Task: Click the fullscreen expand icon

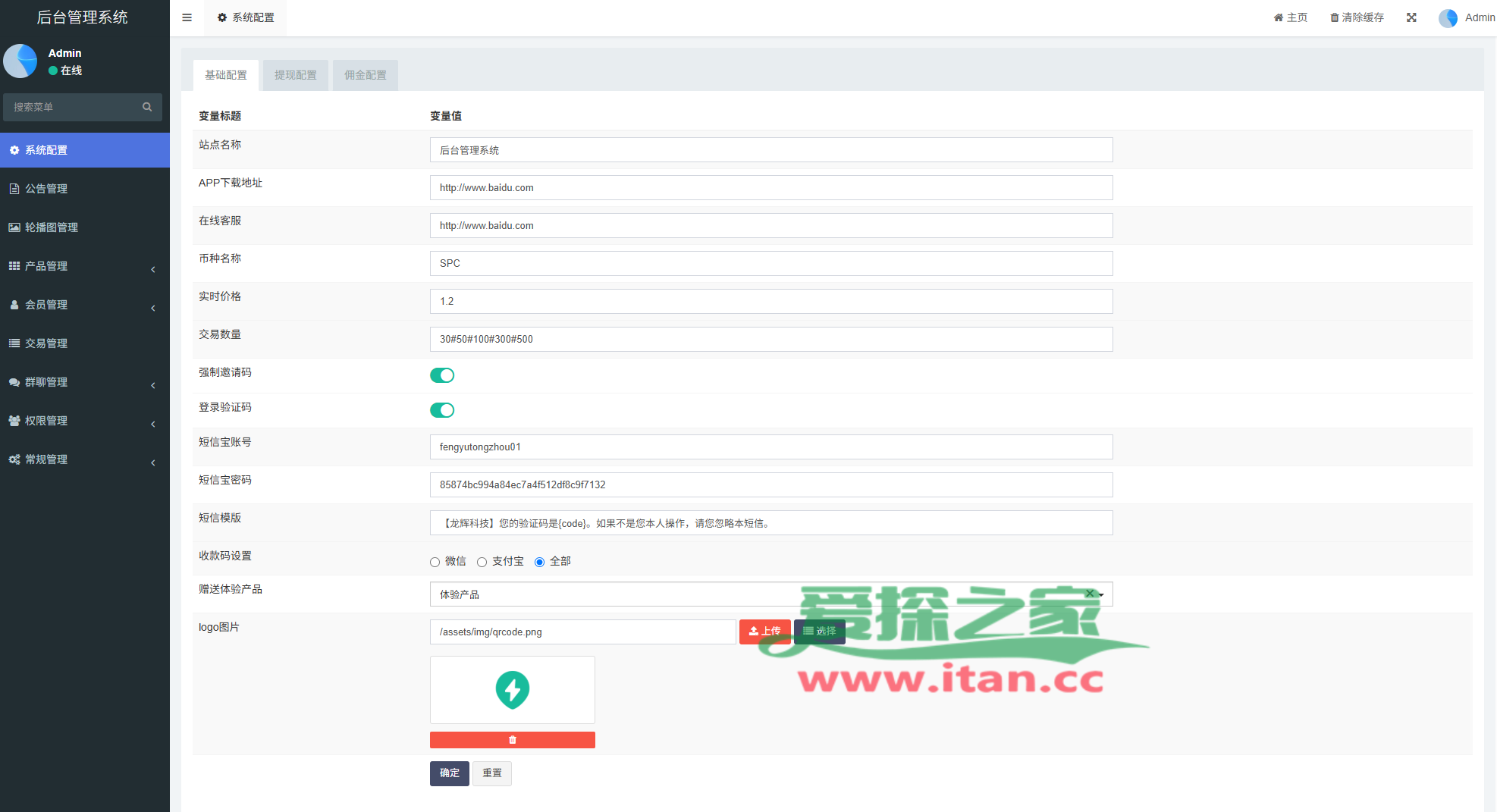Action: tap(1411, 17)
